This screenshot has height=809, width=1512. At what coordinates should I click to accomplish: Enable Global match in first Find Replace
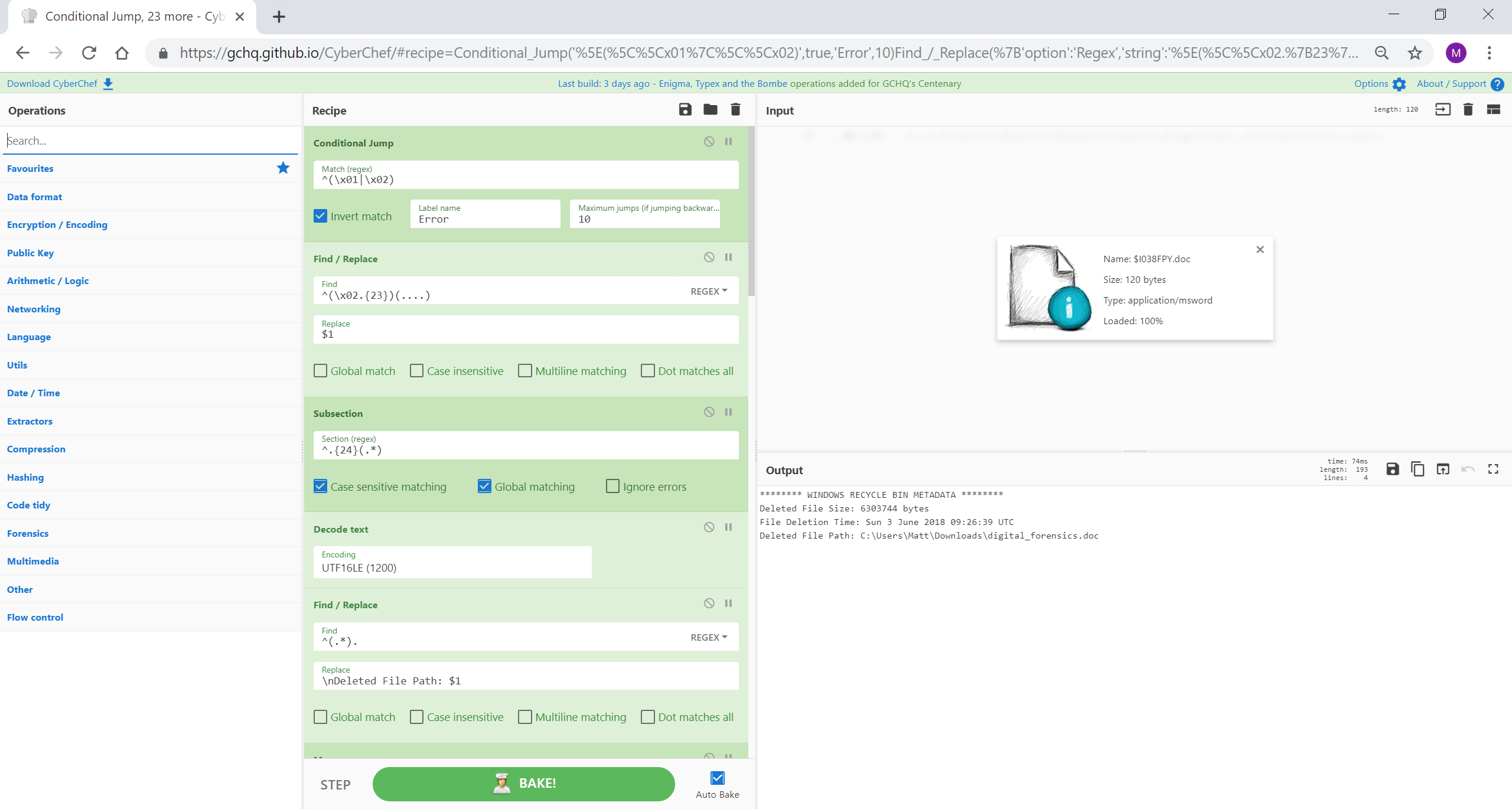(320, 371)
